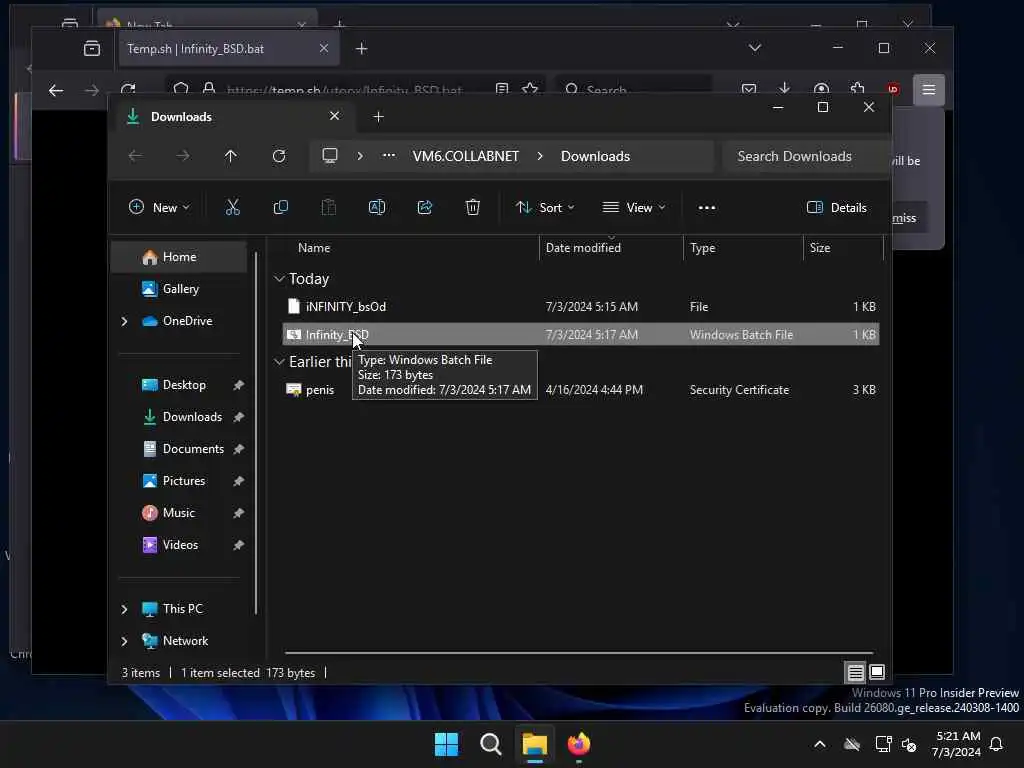Click the Paste clipboard icon in toolbar
Screen dimensions: 1024x768
pos(328,208)
